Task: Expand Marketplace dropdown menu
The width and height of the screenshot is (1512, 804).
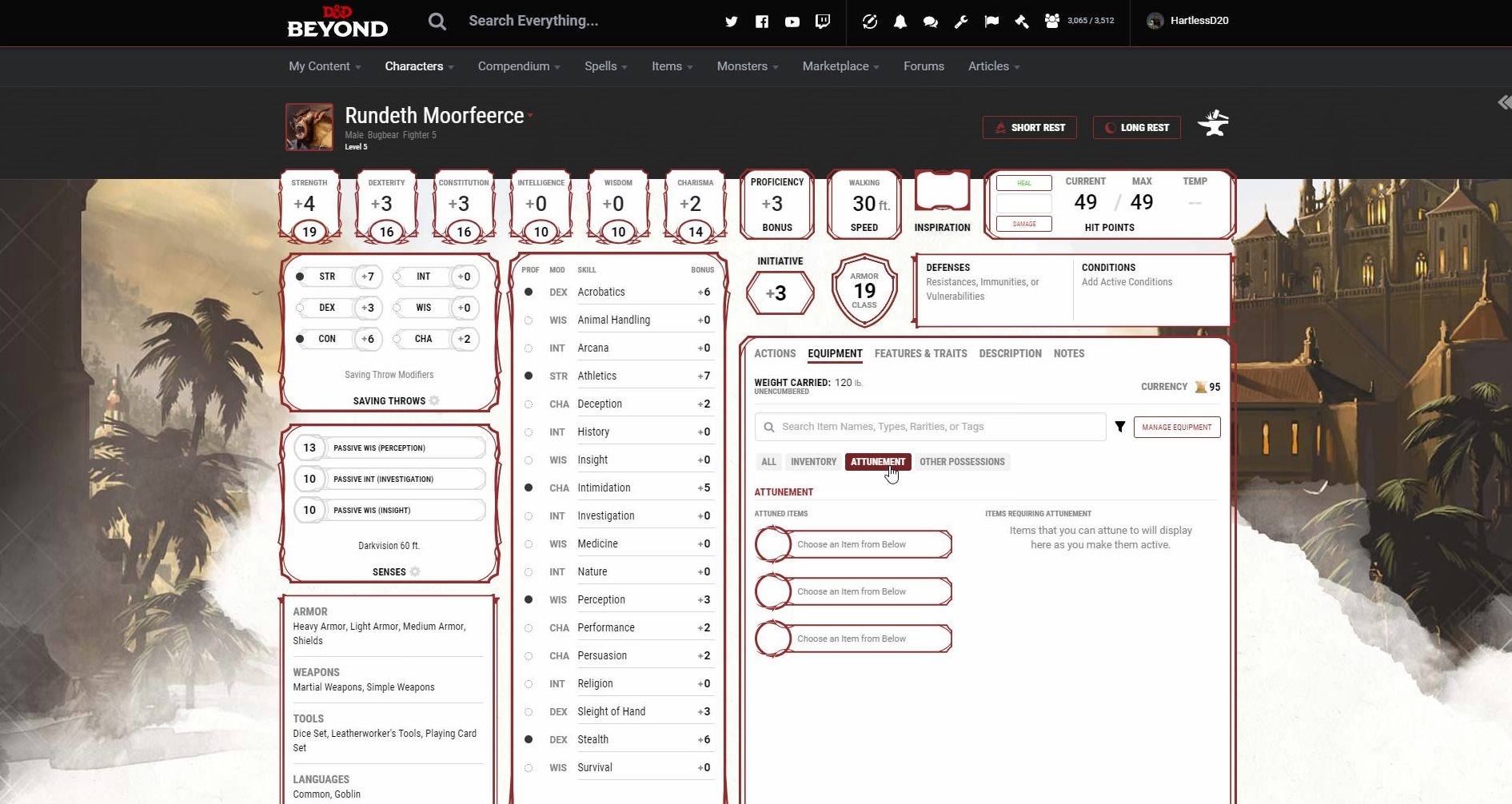Action: pos(841,66)
